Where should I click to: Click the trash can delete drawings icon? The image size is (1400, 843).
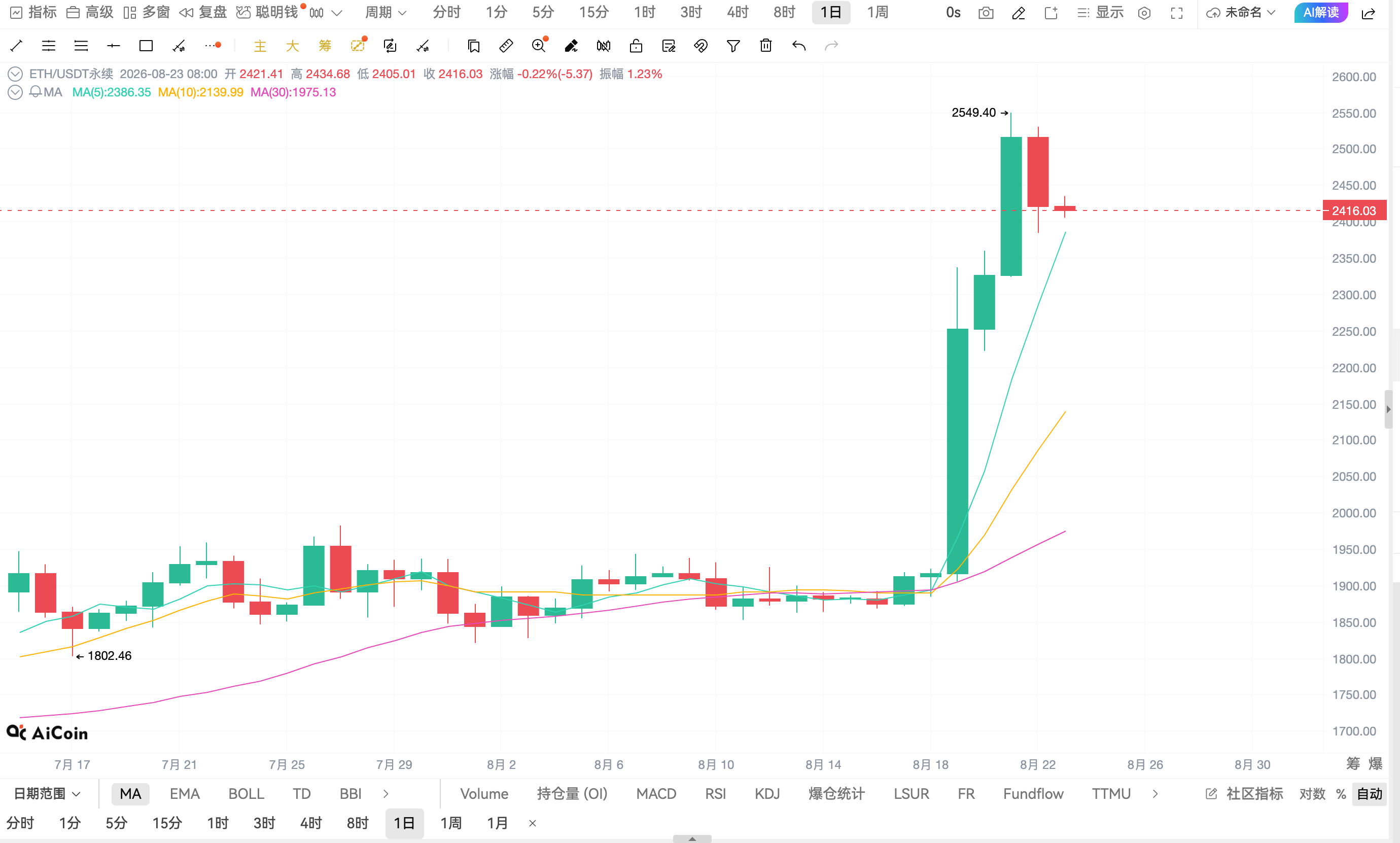[x=765, y=46]
